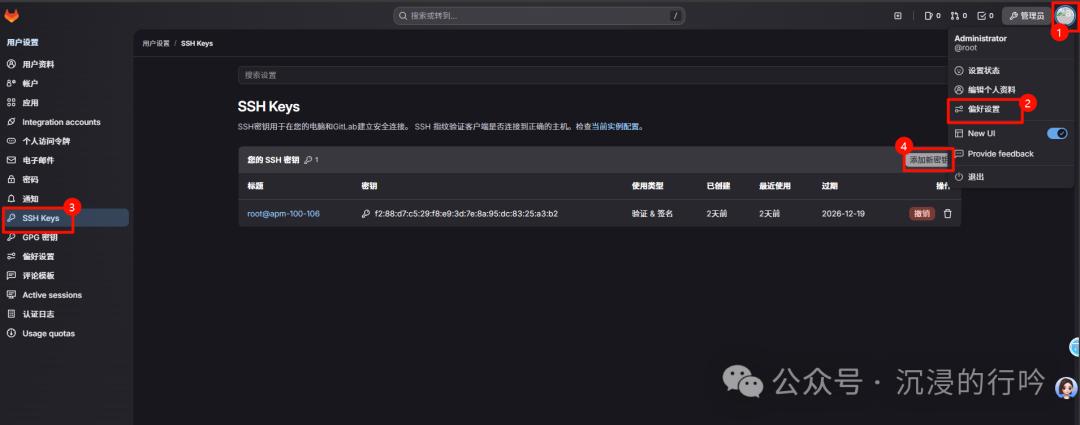Click the 已创建 column header
This screenshot has width=1080, height=425.
[x=718, y=186]
